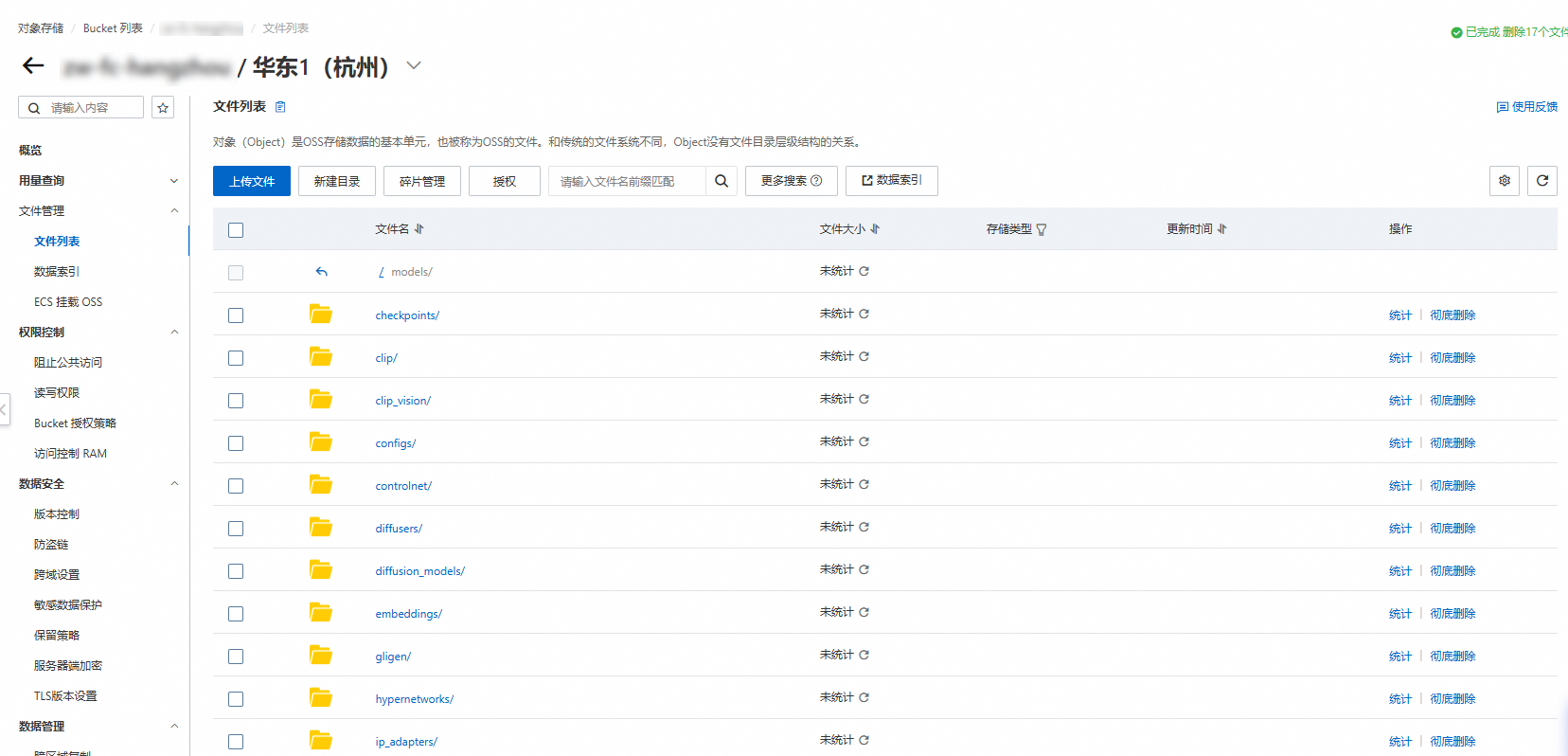Click the 新建目录 button
1568x756 pixels.
click(x=337, y=181)
